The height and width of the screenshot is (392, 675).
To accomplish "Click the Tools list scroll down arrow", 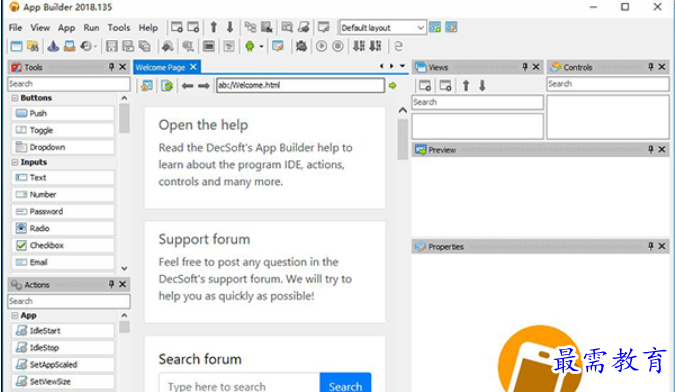I will point(124,268).
